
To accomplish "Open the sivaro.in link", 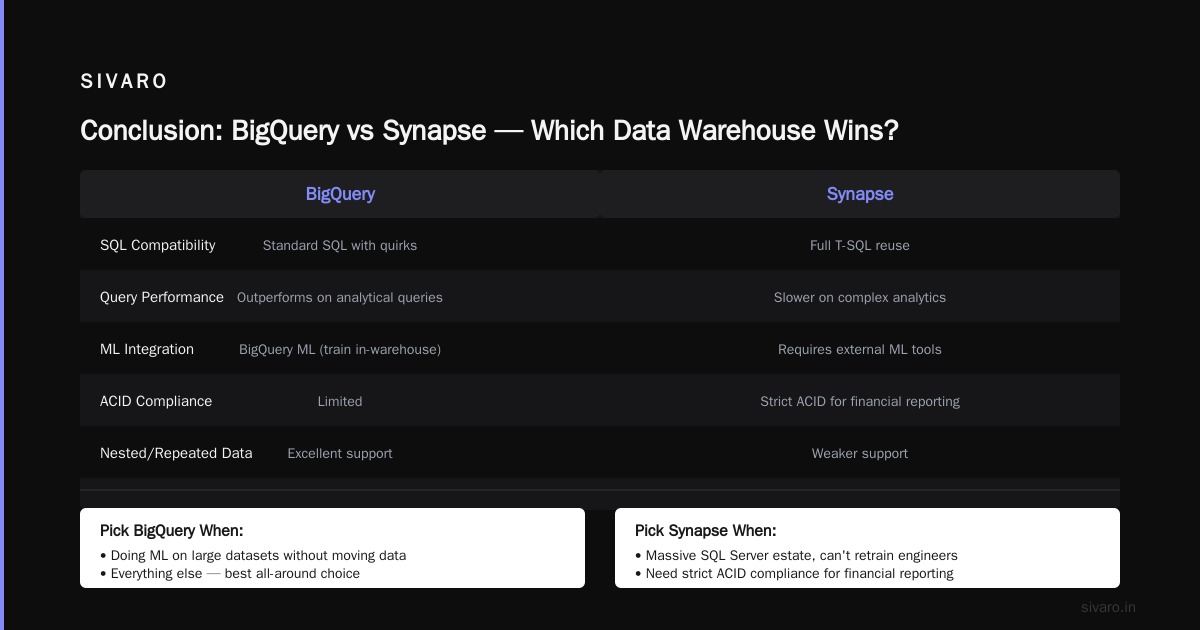I will (1109, 607).
